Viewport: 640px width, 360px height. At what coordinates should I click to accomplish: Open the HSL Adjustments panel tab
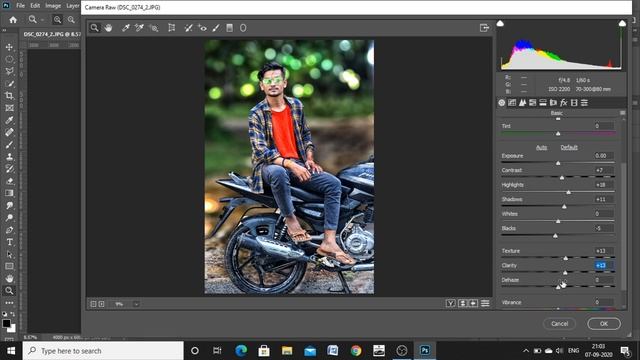533,103
